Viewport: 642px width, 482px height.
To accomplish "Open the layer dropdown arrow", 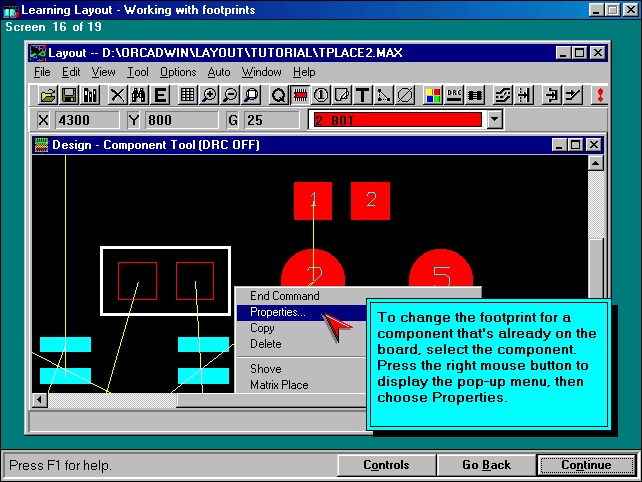I will [x=494, y=120].
